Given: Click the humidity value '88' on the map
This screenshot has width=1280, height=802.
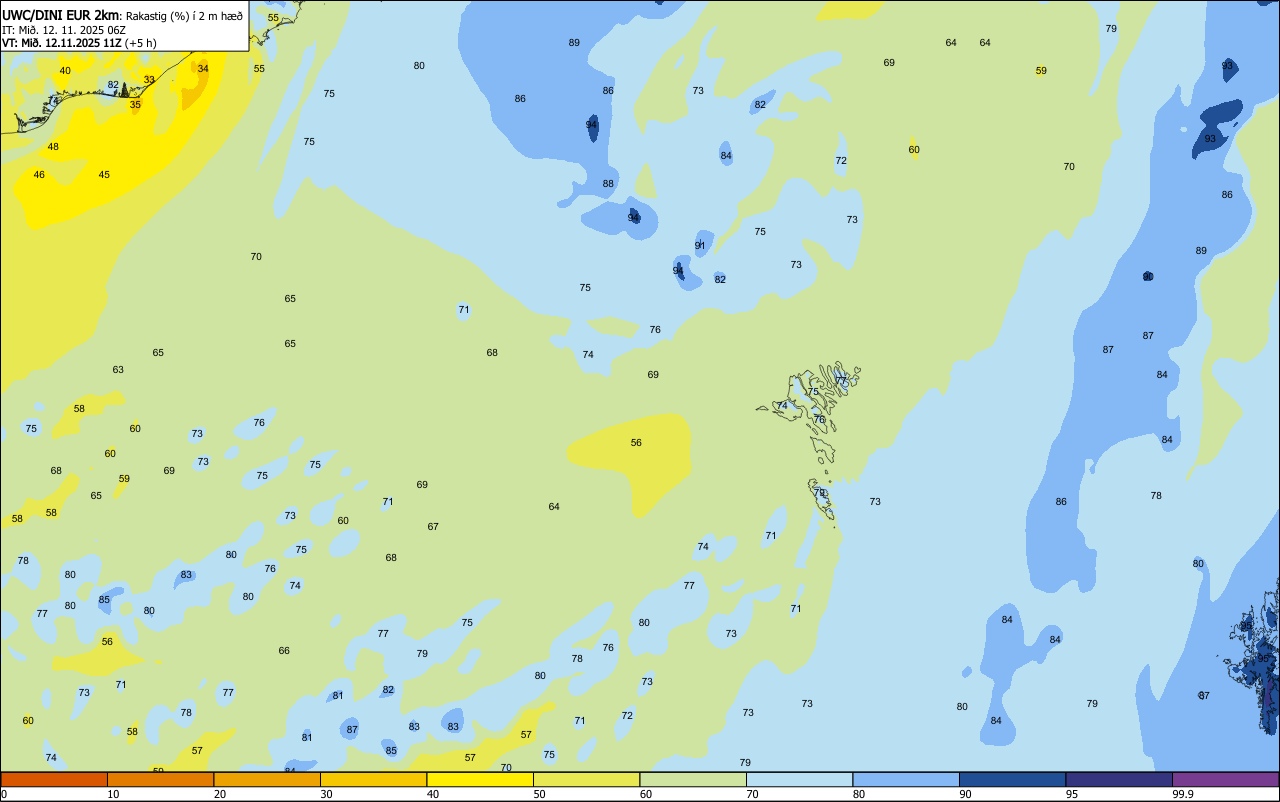Looking at the screenshot, I should tap(608, 183).
